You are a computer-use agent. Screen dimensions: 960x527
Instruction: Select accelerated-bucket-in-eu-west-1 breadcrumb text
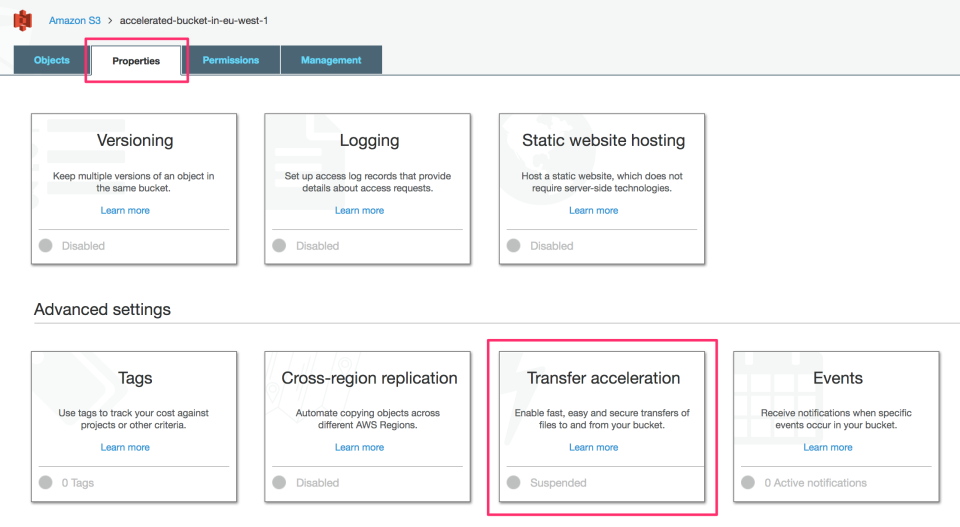pyautogui.click(x=193, y=20)
